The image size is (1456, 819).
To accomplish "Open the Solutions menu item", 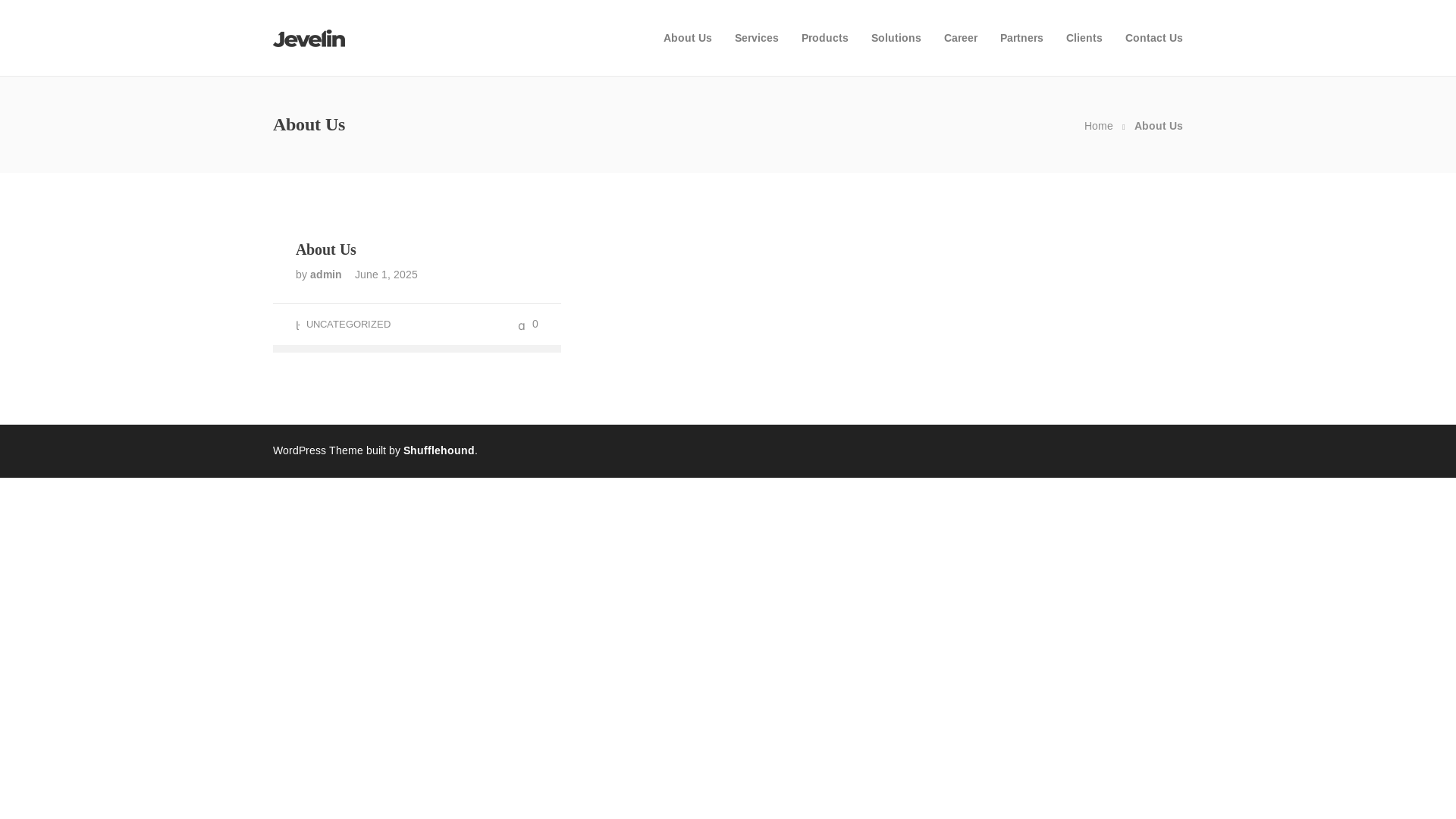I will click(896, 38).
